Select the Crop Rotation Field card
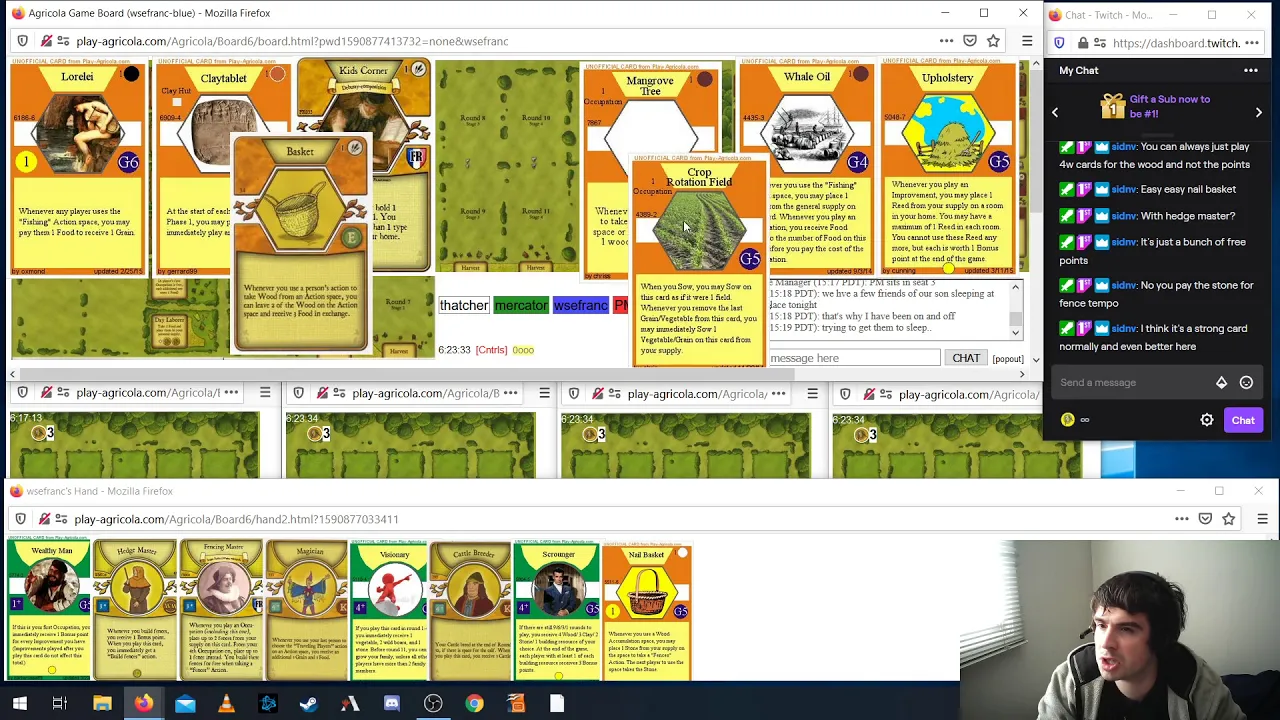Image resolution: width=1280 pixels, height=720 pixels. click(x=699, y=262)
